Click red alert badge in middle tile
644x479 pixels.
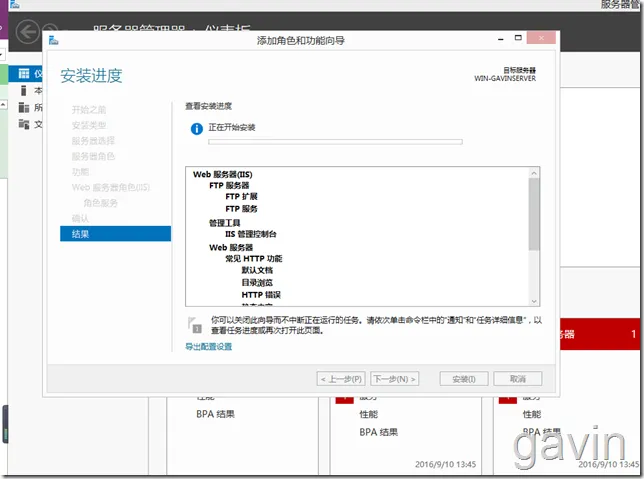pyautogui.click(x=344, y=400)
